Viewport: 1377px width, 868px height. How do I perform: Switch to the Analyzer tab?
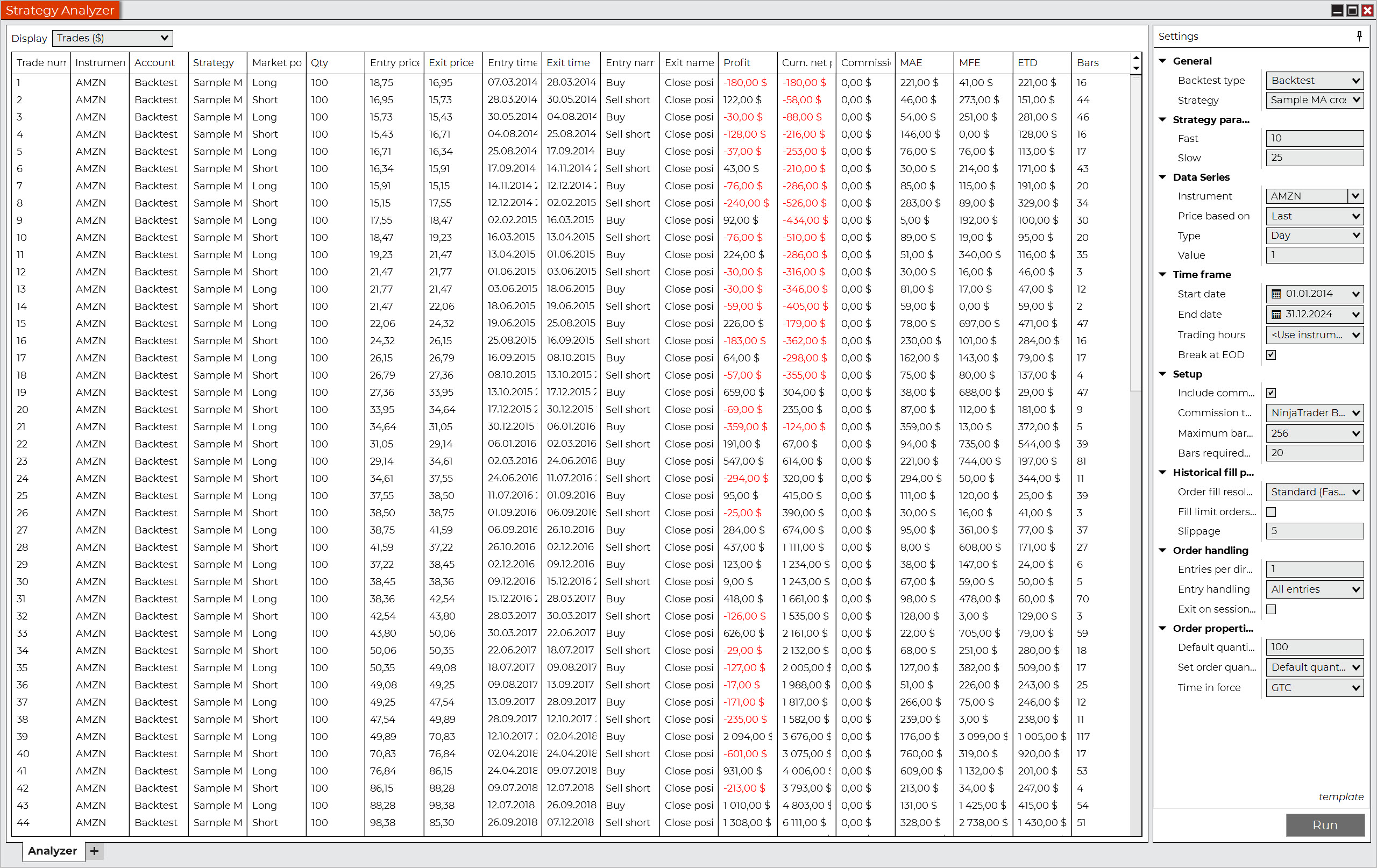(53, 851)
